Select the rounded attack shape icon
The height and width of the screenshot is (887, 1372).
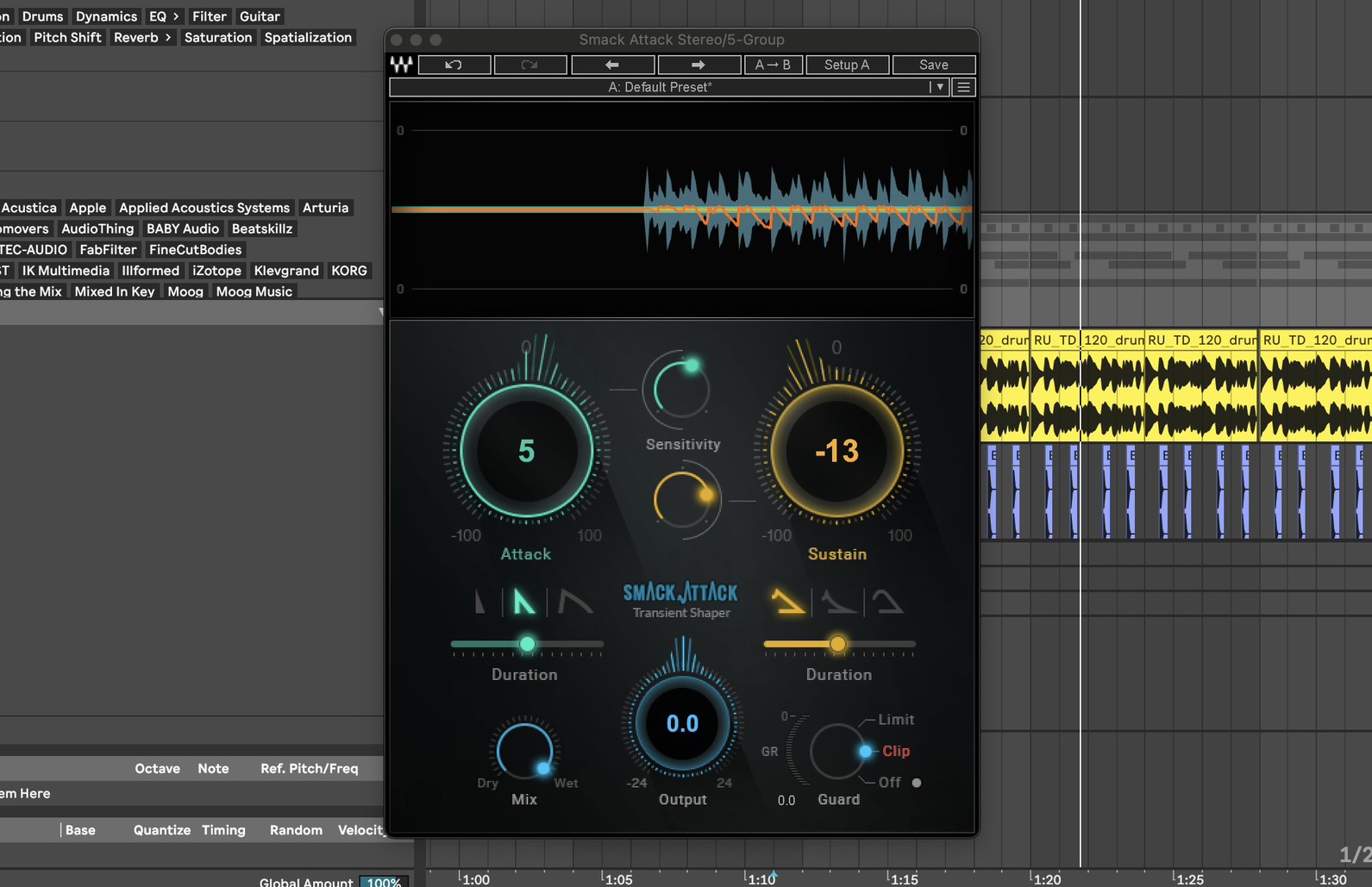coord(574,601)
